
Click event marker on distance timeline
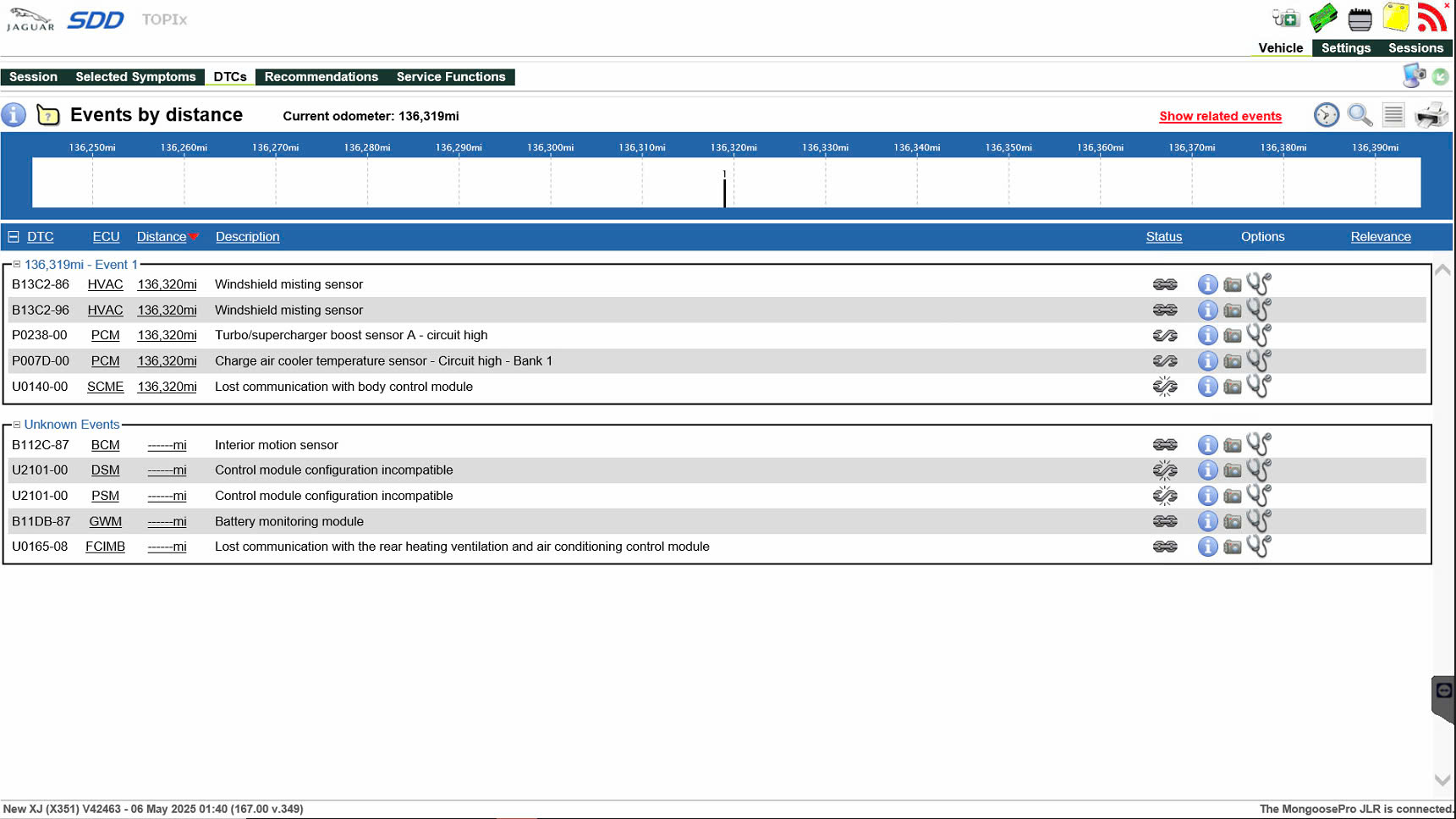click(724, 189)
